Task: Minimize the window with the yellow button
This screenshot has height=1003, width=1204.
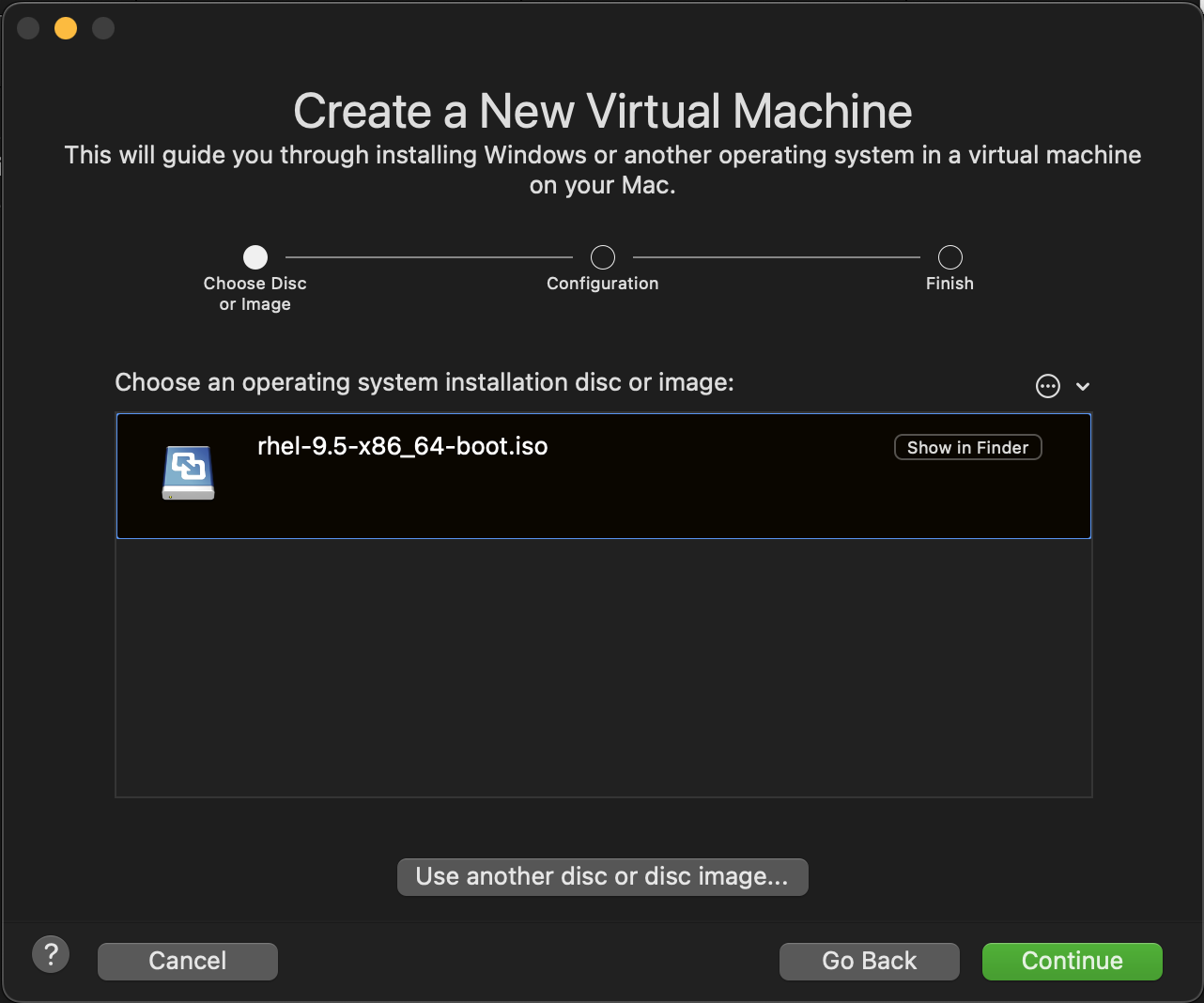Action: 66,28
